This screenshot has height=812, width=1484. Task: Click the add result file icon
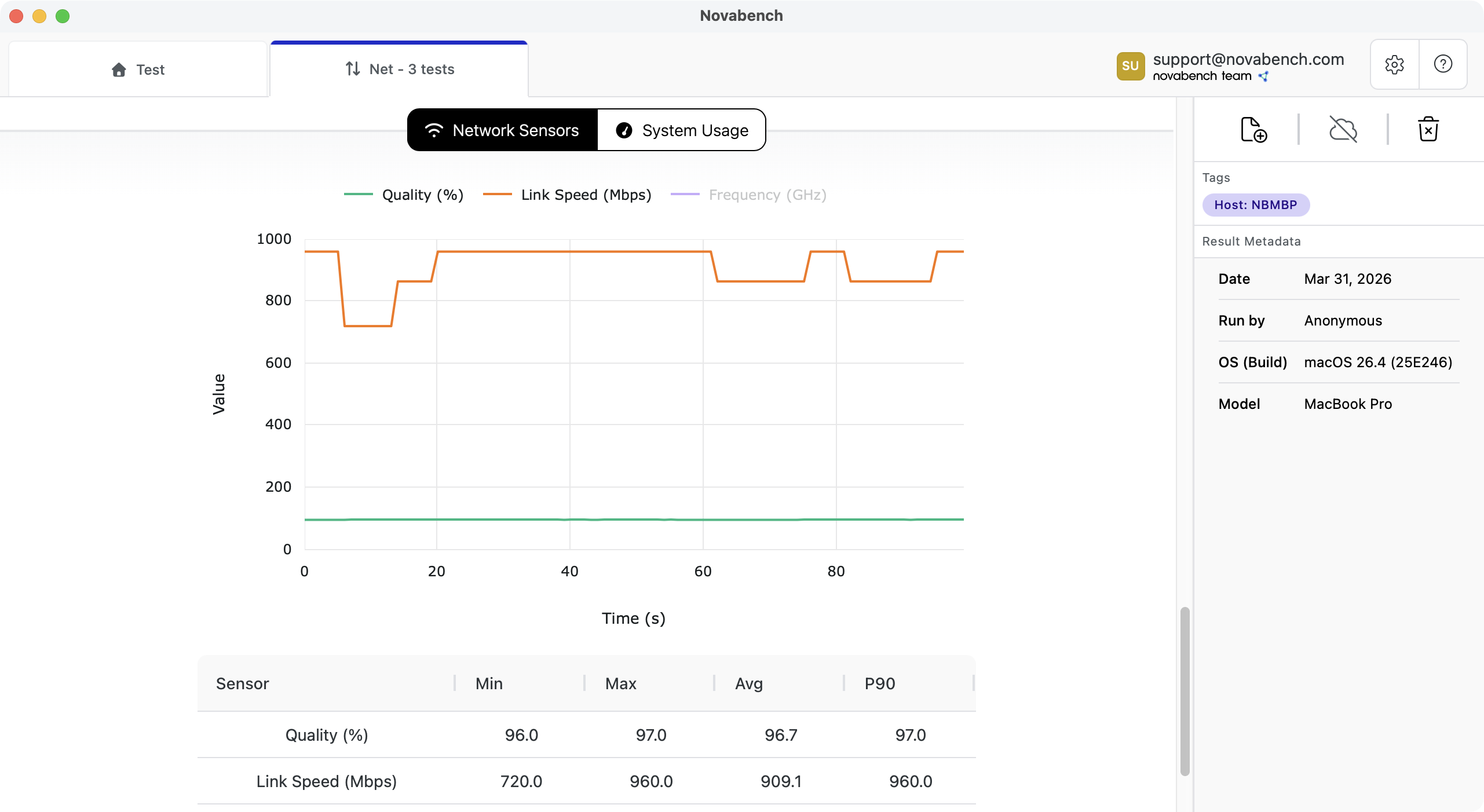pyautogui.click(x=1252, y=129)
